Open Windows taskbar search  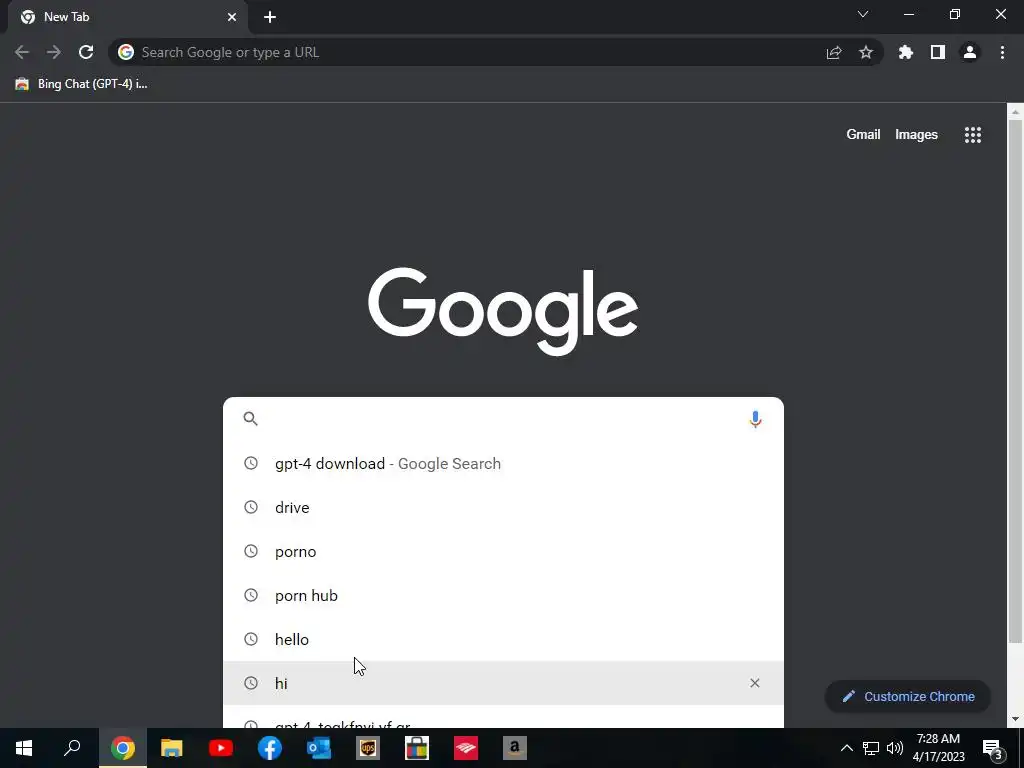pos(72,748)
